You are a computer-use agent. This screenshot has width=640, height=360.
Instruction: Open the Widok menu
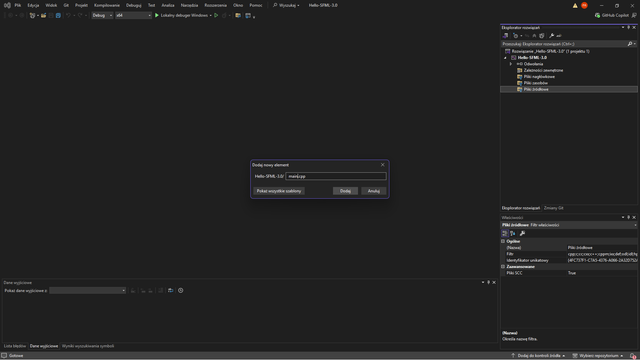(51, 5)
